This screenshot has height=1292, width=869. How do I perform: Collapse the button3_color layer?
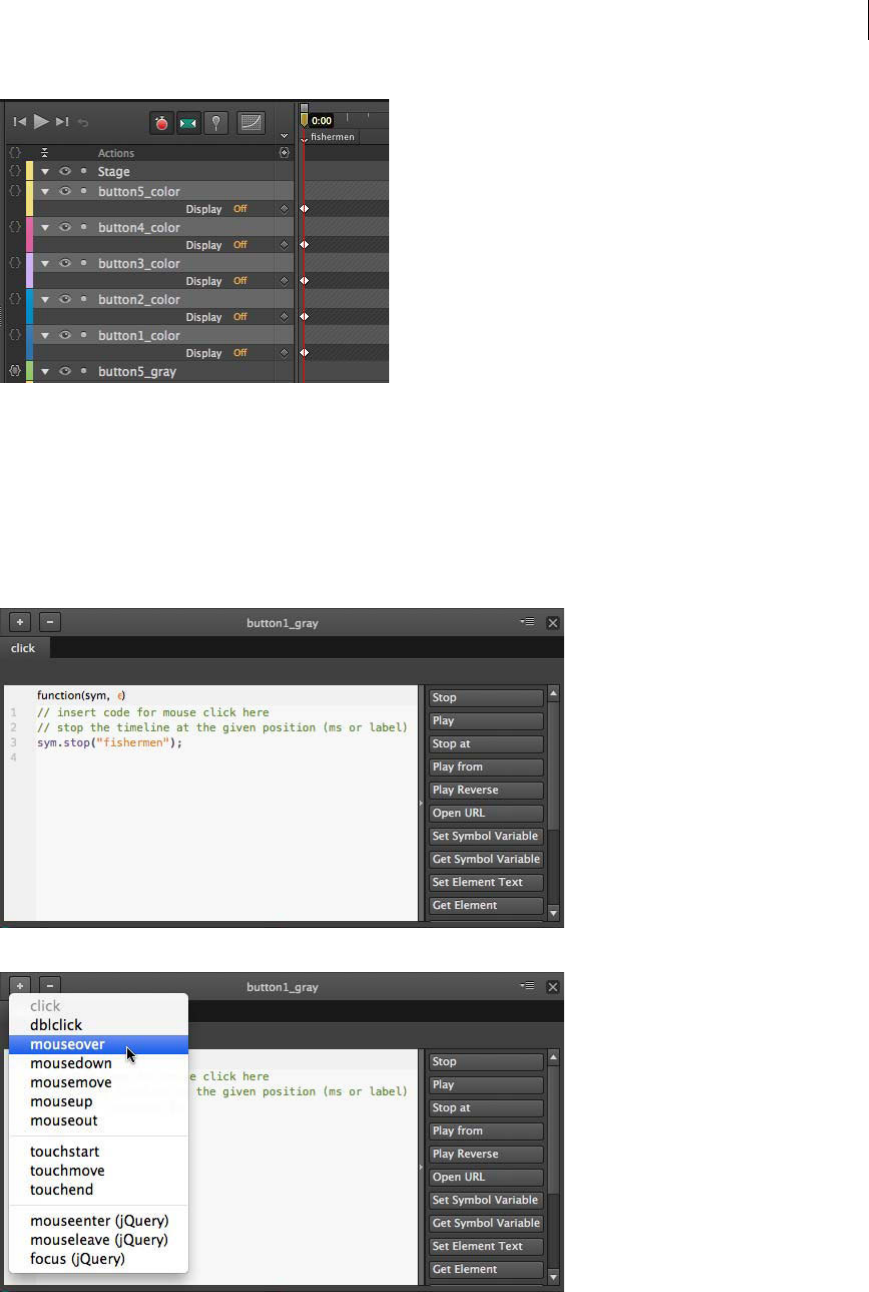click(x=45, y=263)
